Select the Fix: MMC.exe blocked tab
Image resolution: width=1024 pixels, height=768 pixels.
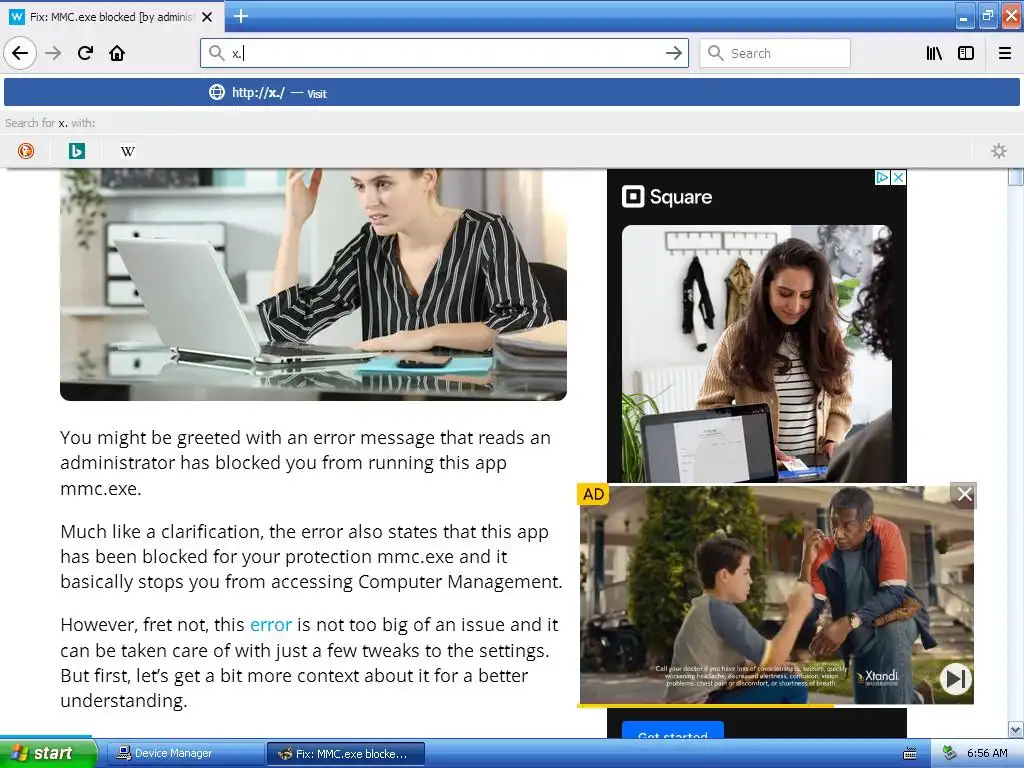[x=112, y=17]
